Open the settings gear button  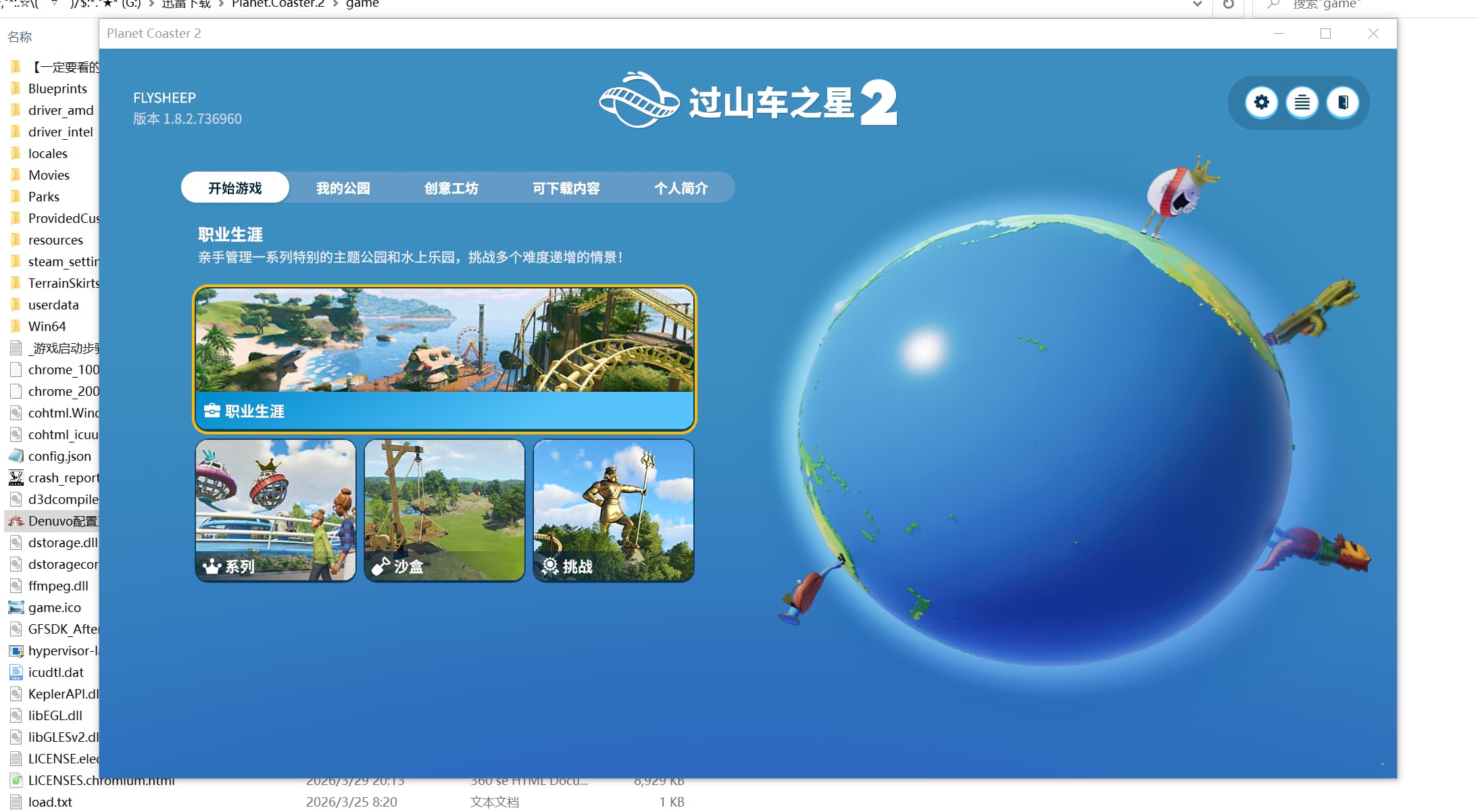click(x=1261, y=103)
